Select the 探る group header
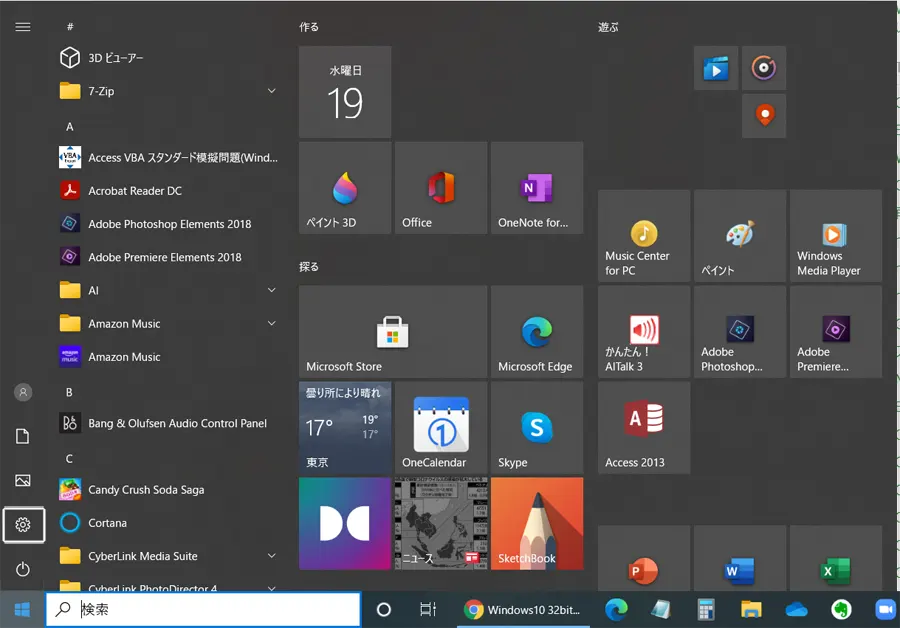The height and width of the screenshot is (628, 900). pyautogui.click(x=309, y=266)
